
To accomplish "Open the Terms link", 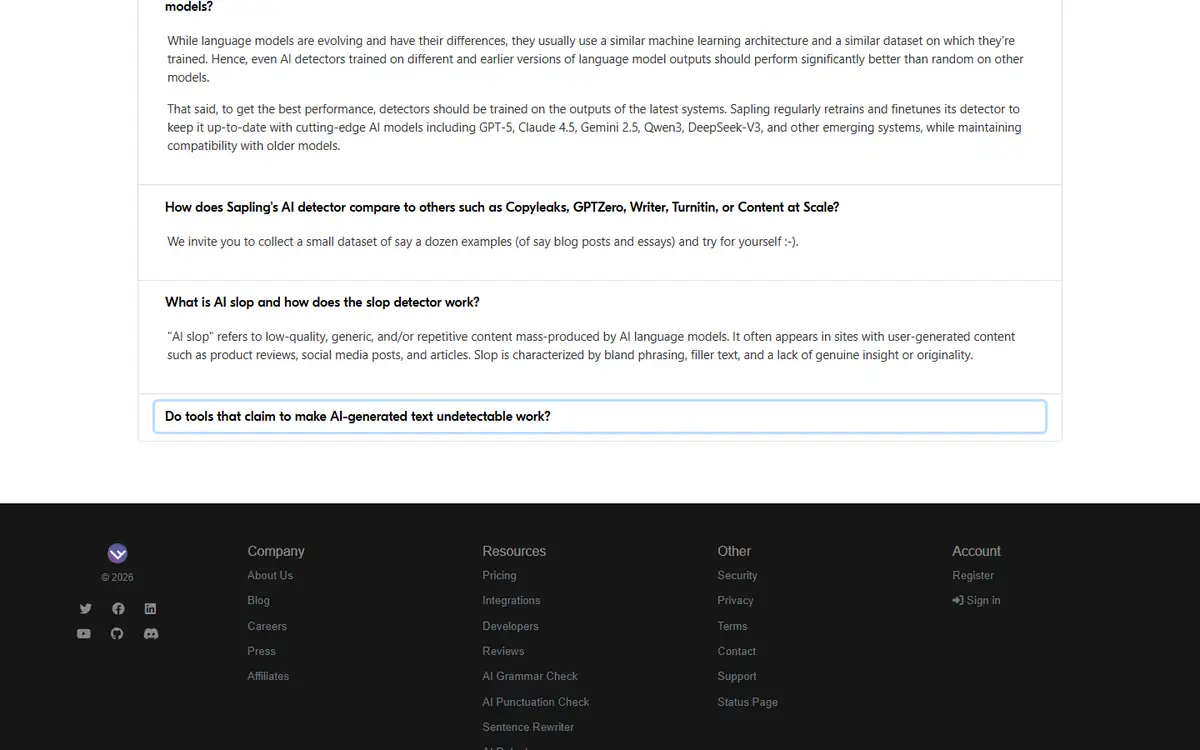I will [x=732, y=626].
